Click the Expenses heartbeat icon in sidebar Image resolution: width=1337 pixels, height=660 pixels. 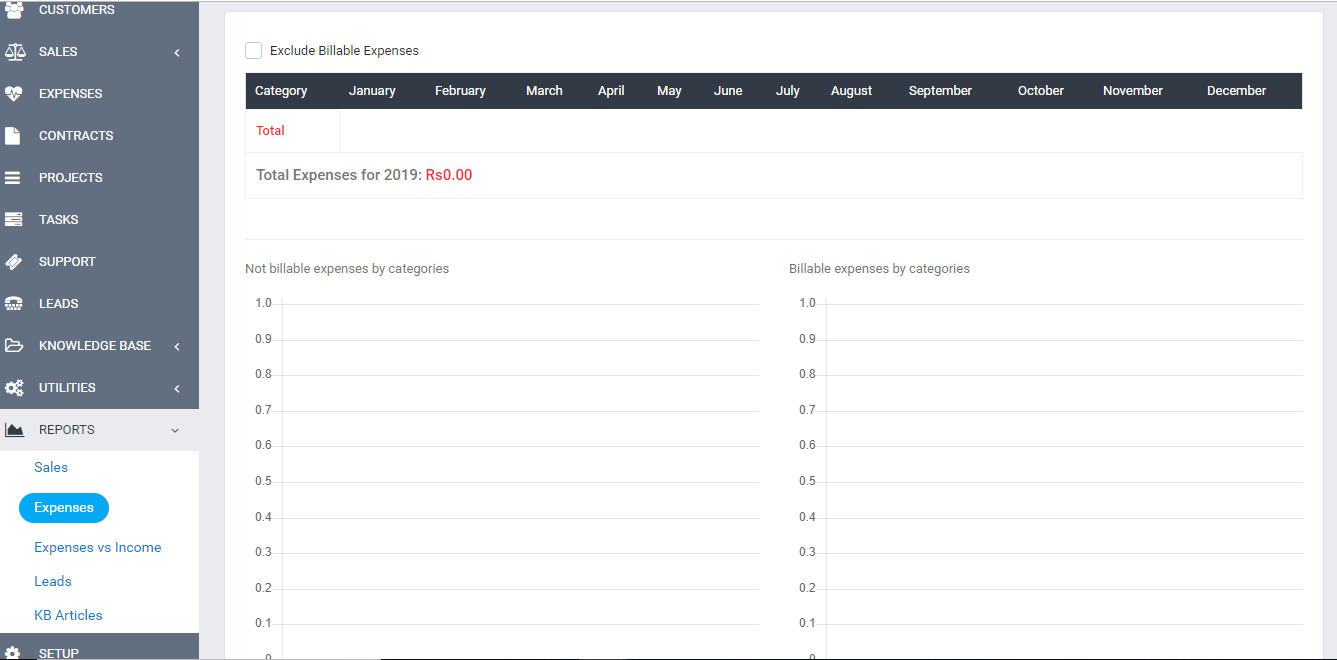click(x=14, y=94)
